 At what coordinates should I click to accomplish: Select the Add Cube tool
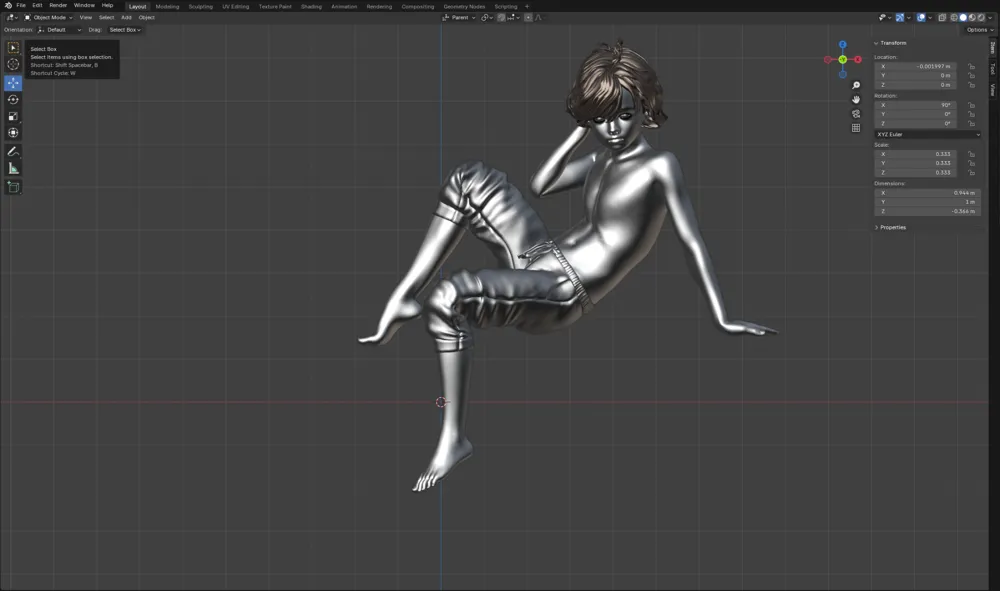coord(13,187)
